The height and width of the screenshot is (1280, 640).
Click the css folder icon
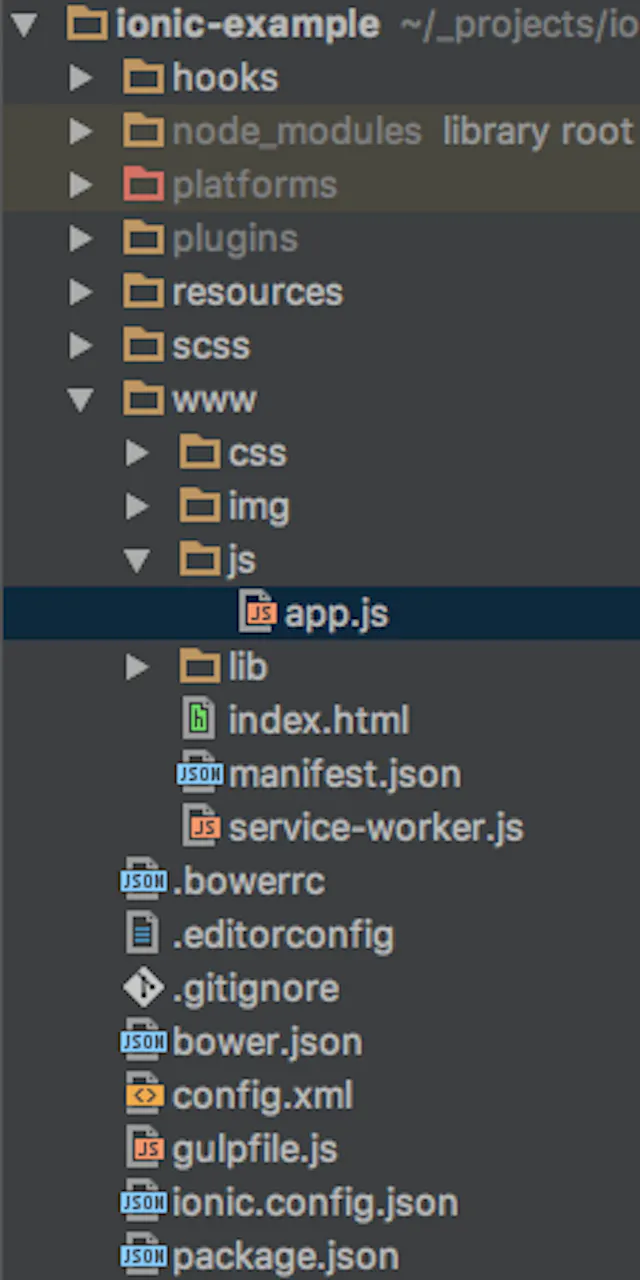click(201, 452)
